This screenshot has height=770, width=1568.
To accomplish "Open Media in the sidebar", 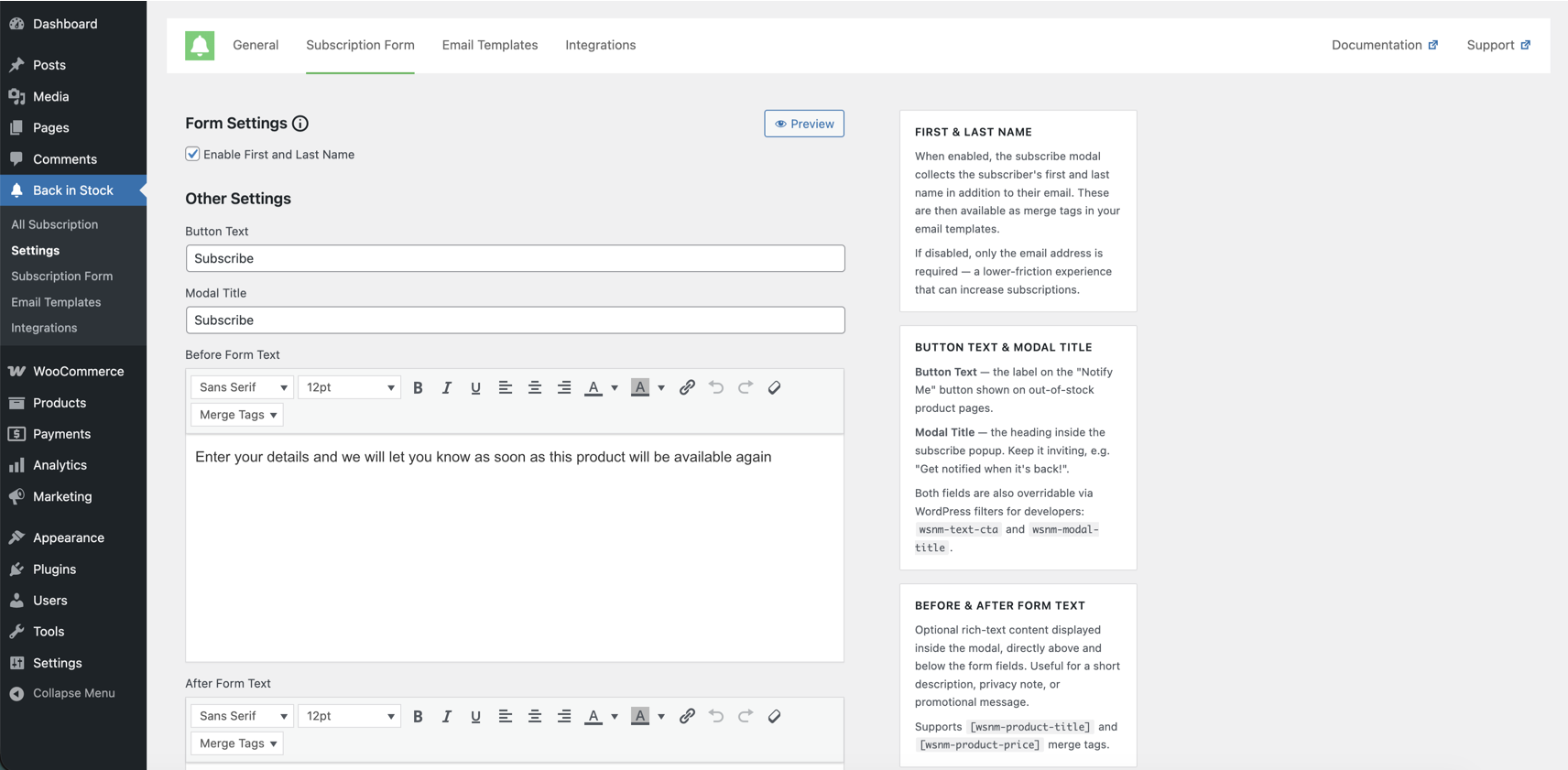I will coord(73,96).
